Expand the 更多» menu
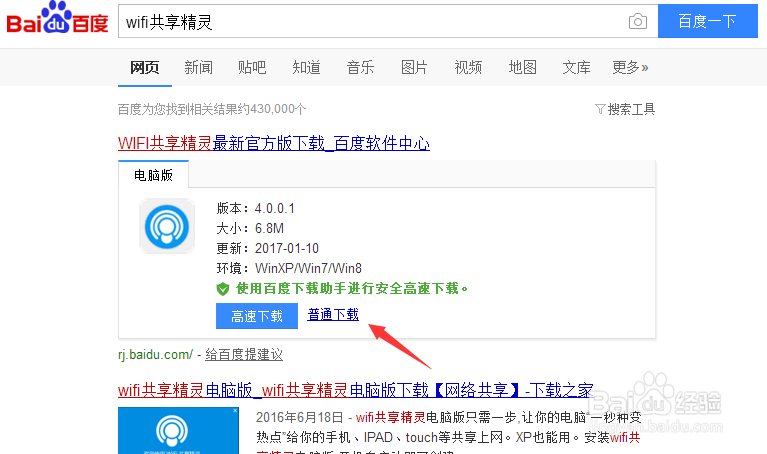 (630, 67)
